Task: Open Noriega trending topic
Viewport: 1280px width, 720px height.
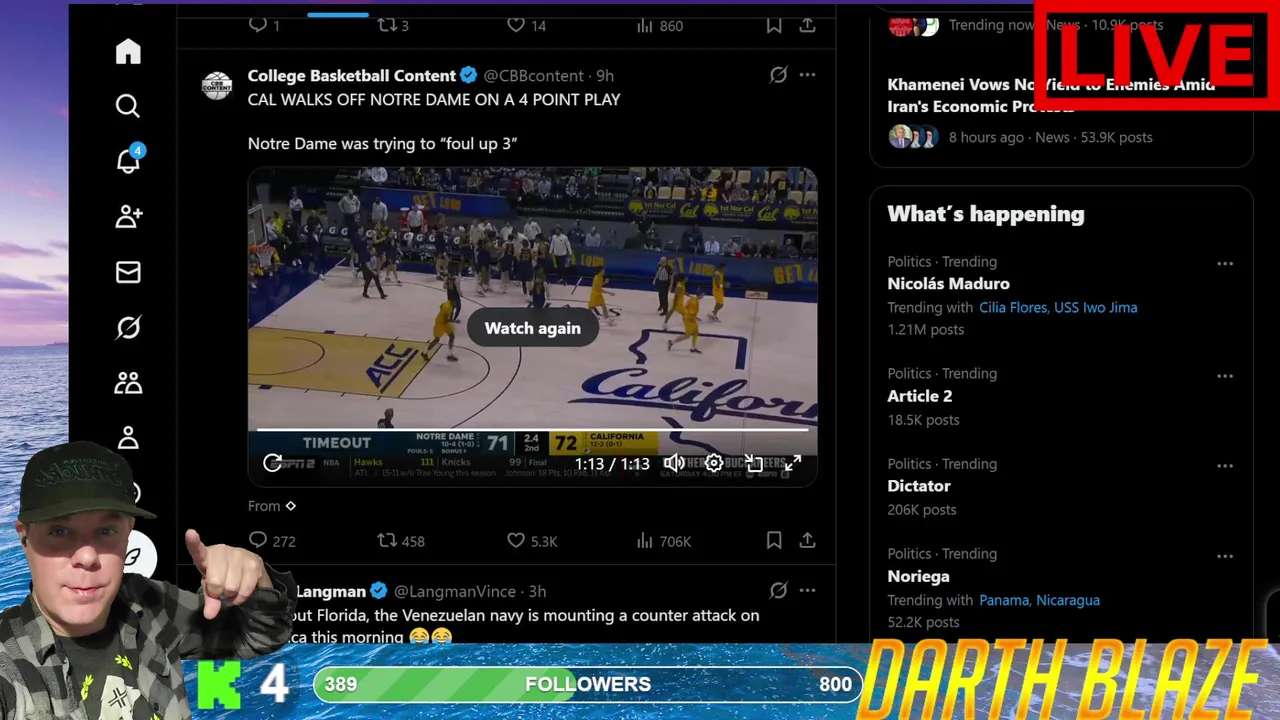Action: pyautogui.click(x=918, y=576)
